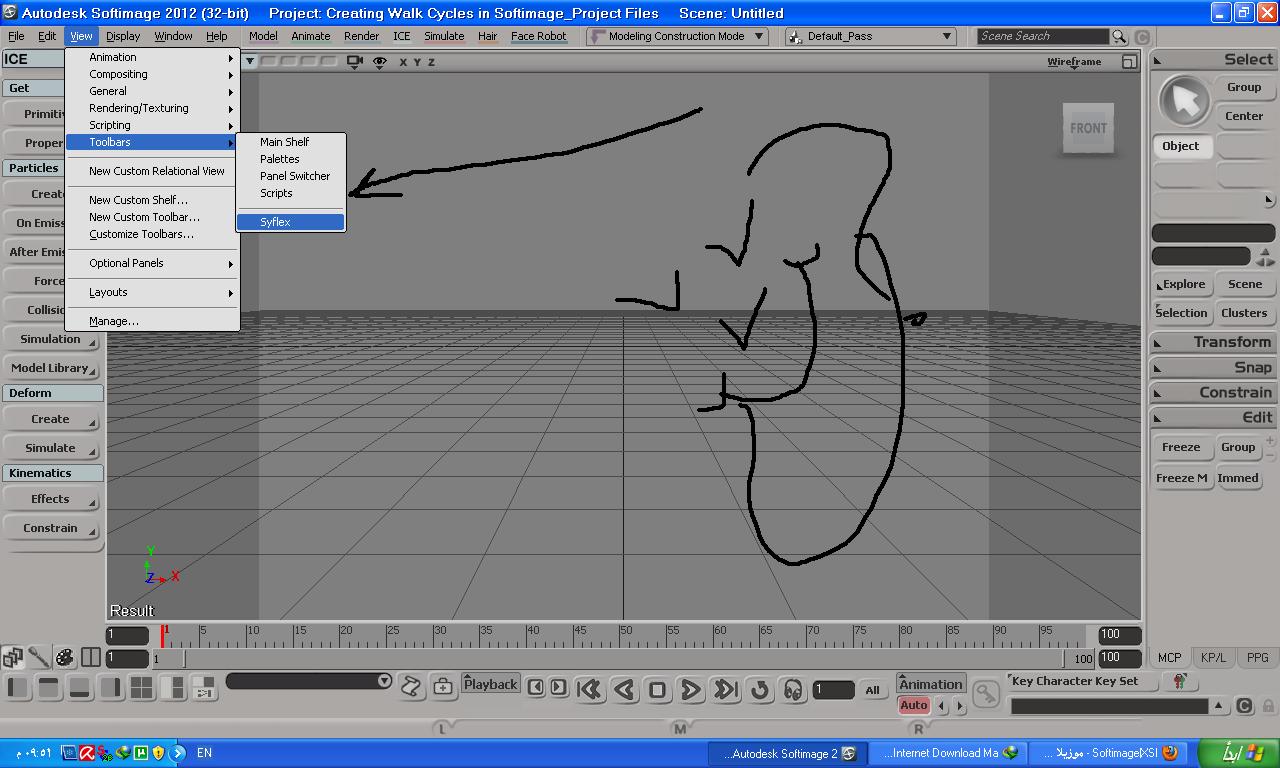Open viewport camera icon menu
This screenshot has height=768, width=1280.
pos(355,61)
